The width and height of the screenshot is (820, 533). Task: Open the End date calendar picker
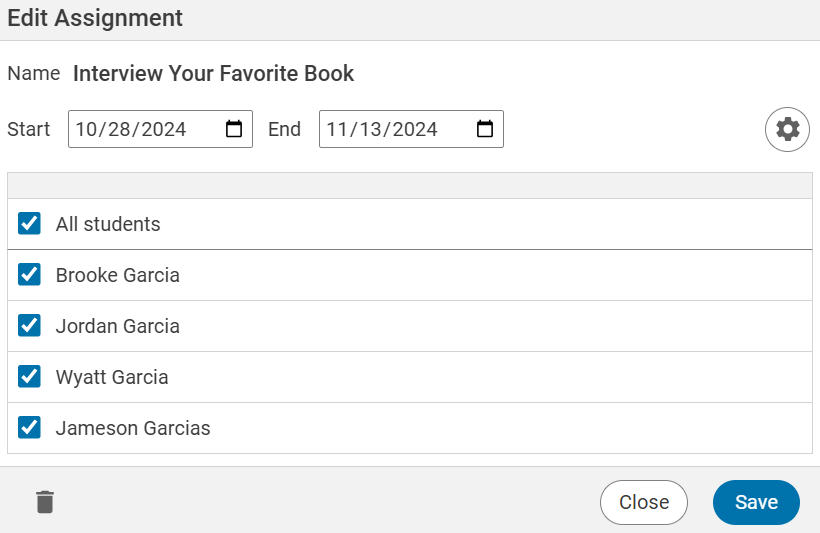tap(485, 129)
